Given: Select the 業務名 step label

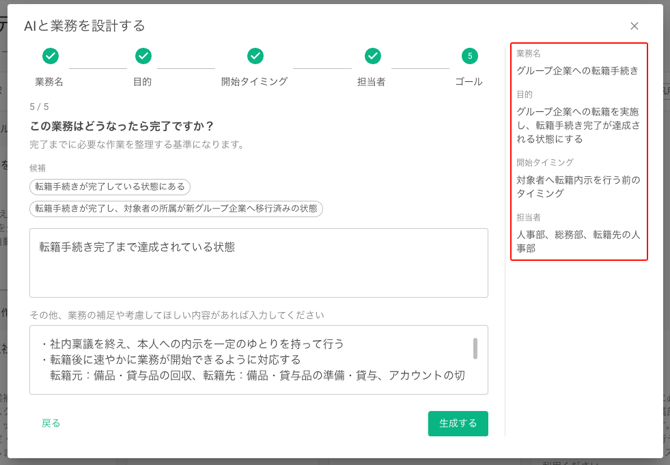Looking at the screenshot, I should click(x=50, y=82).
